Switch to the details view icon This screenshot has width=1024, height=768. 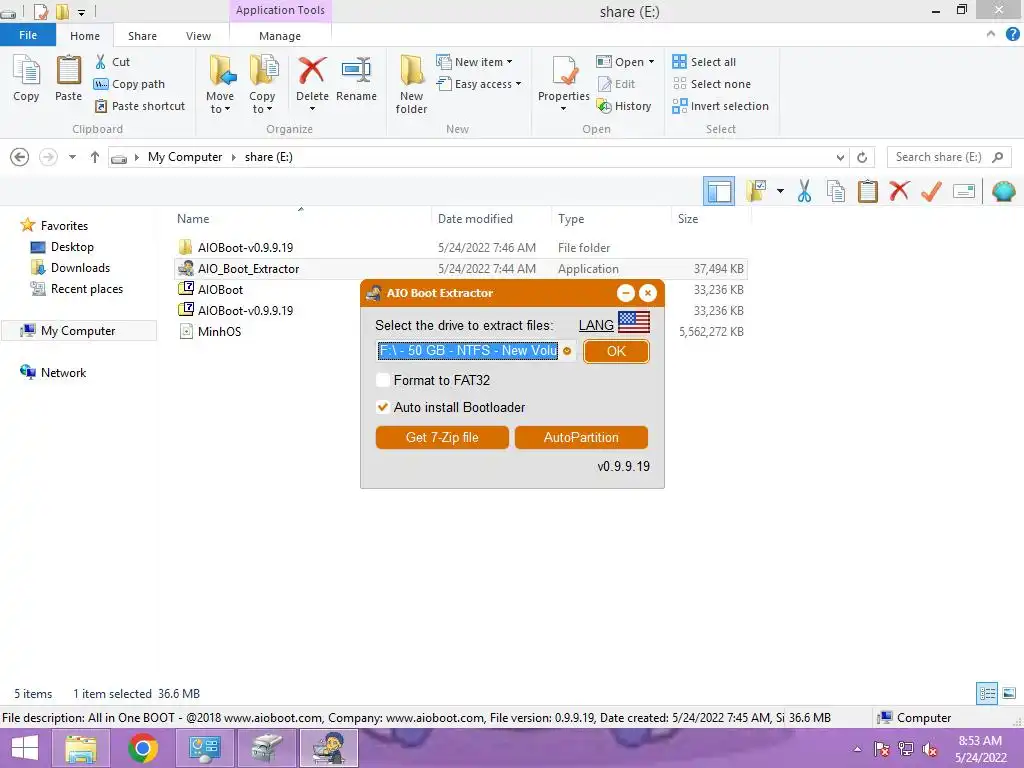click(987, 693)
